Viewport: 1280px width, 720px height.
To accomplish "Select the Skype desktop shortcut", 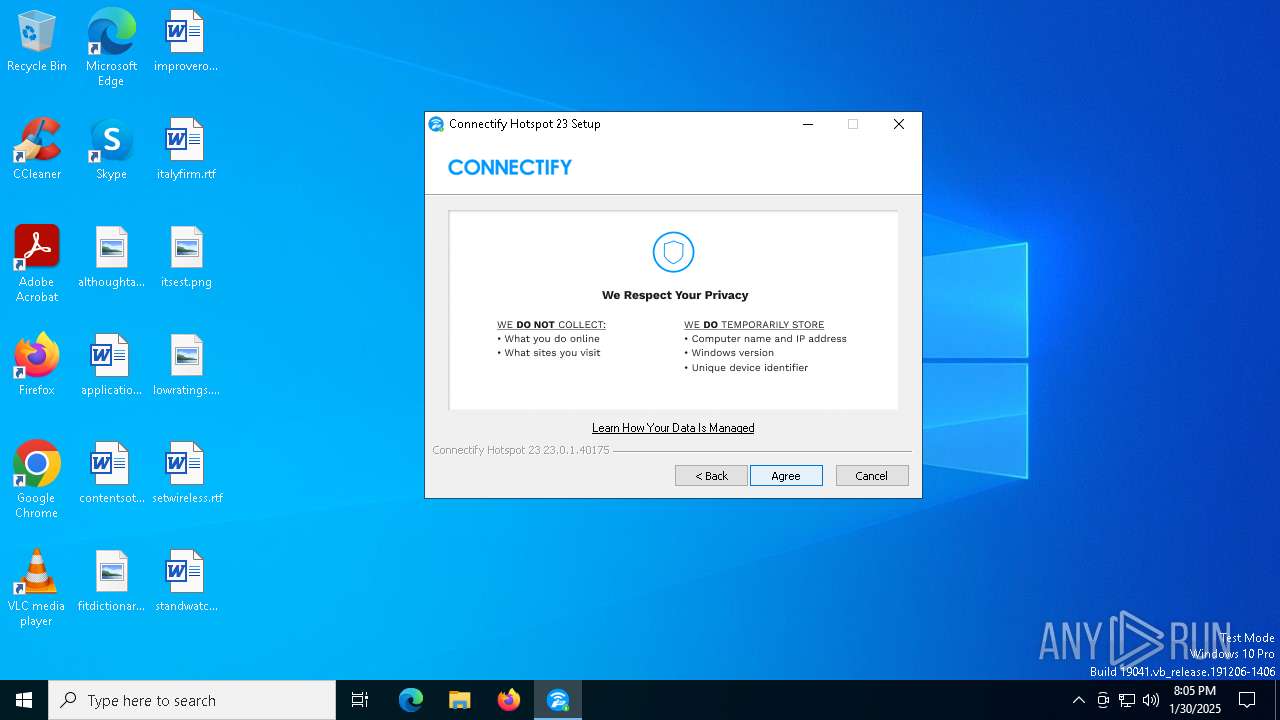I will 111,150.
